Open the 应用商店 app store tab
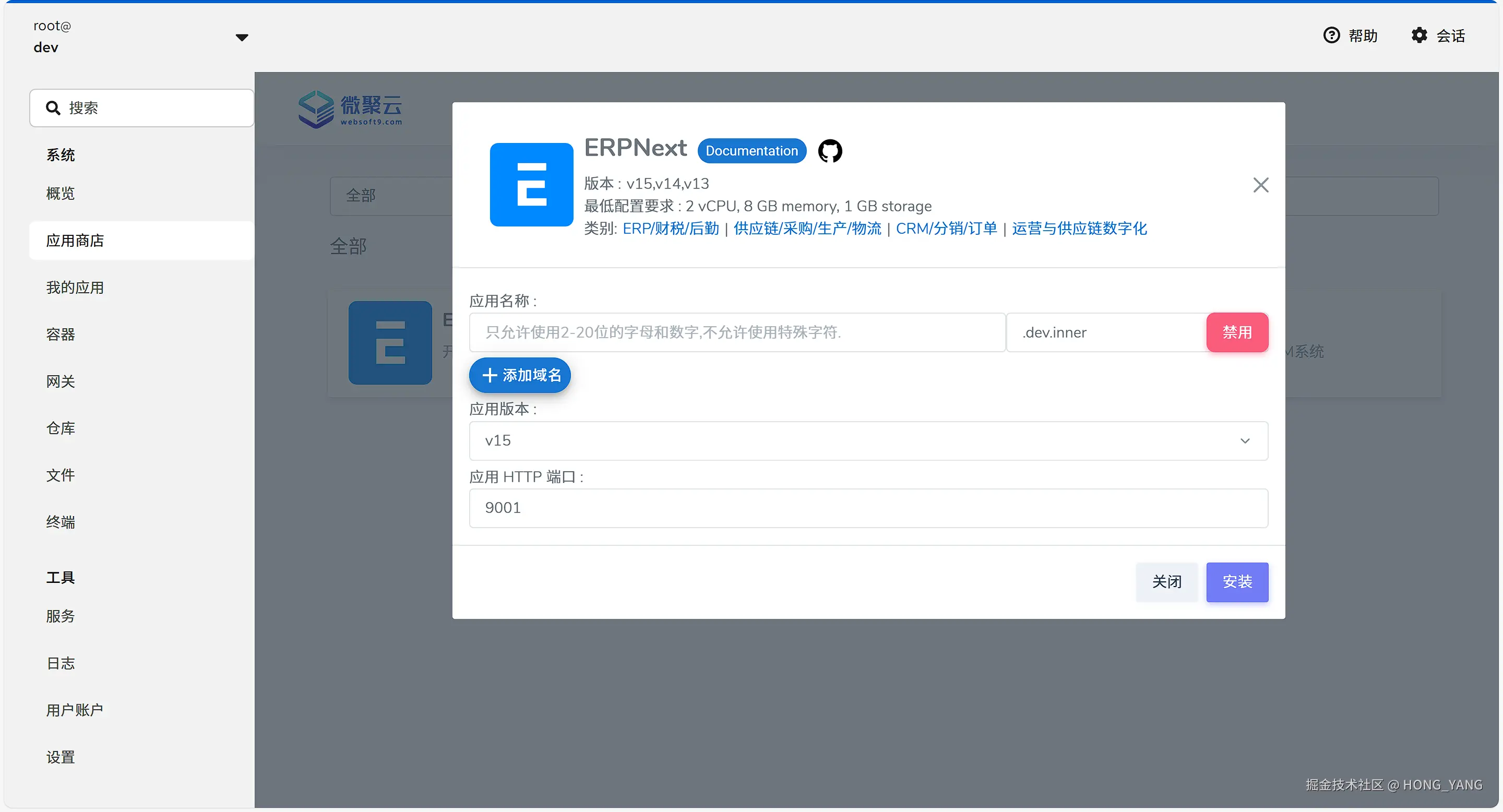The width and height of the screenshot is (1503, 812). pos(74,241)
